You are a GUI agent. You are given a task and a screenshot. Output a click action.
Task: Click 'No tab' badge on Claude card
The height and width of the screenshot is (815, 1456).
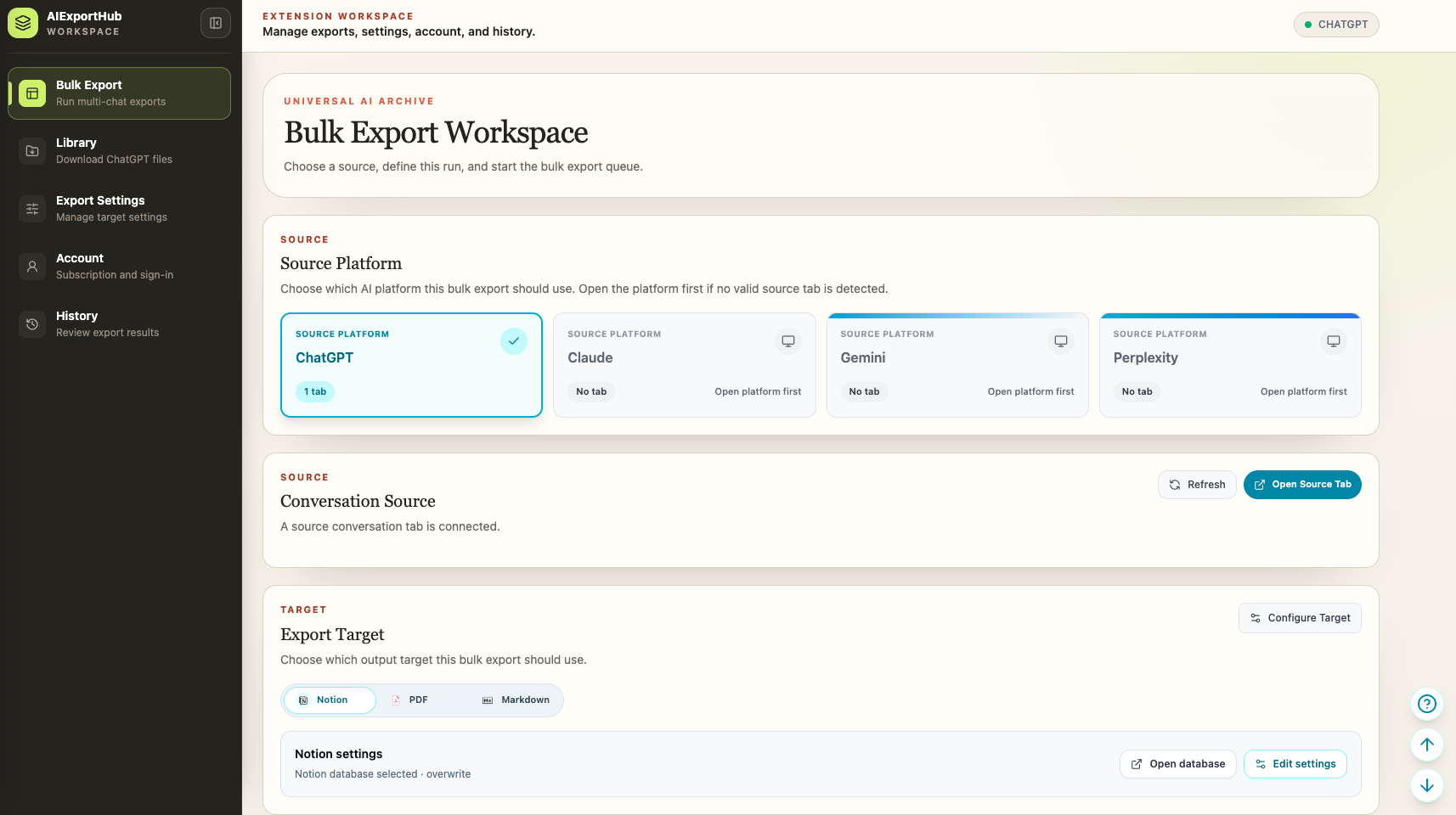[x=591, y=391]
